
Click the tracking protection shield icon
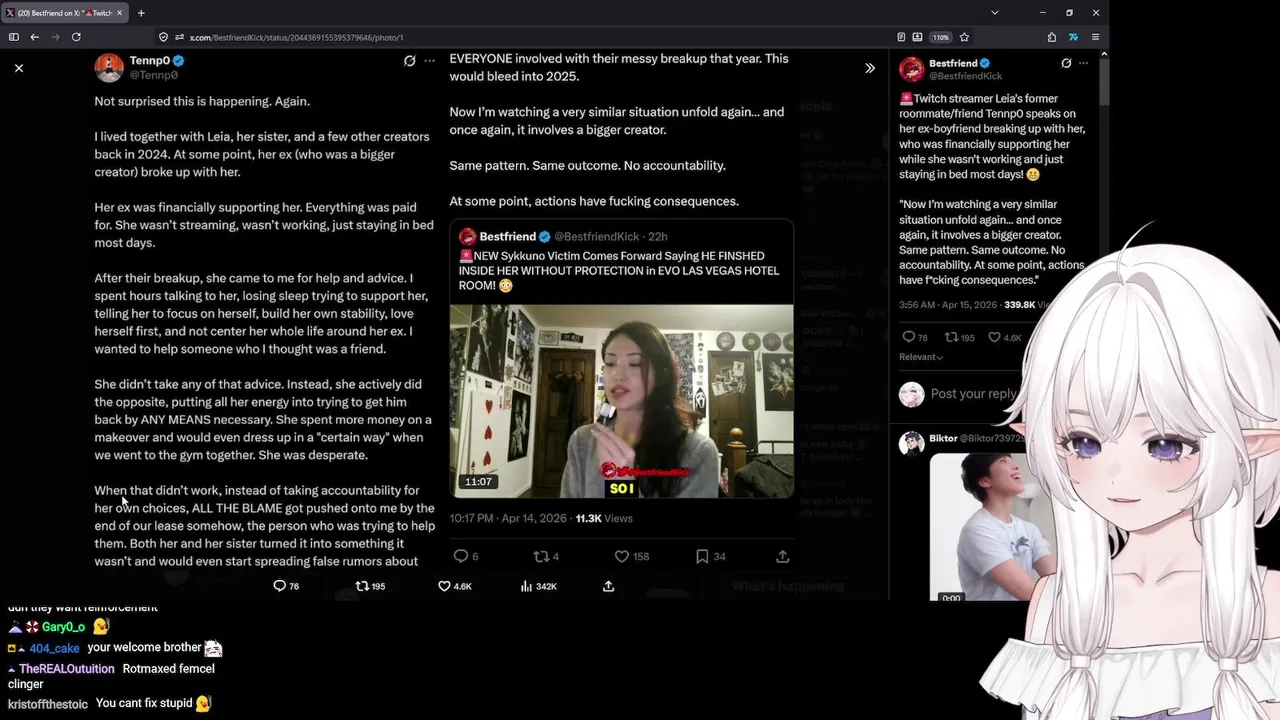pos(163,37)
